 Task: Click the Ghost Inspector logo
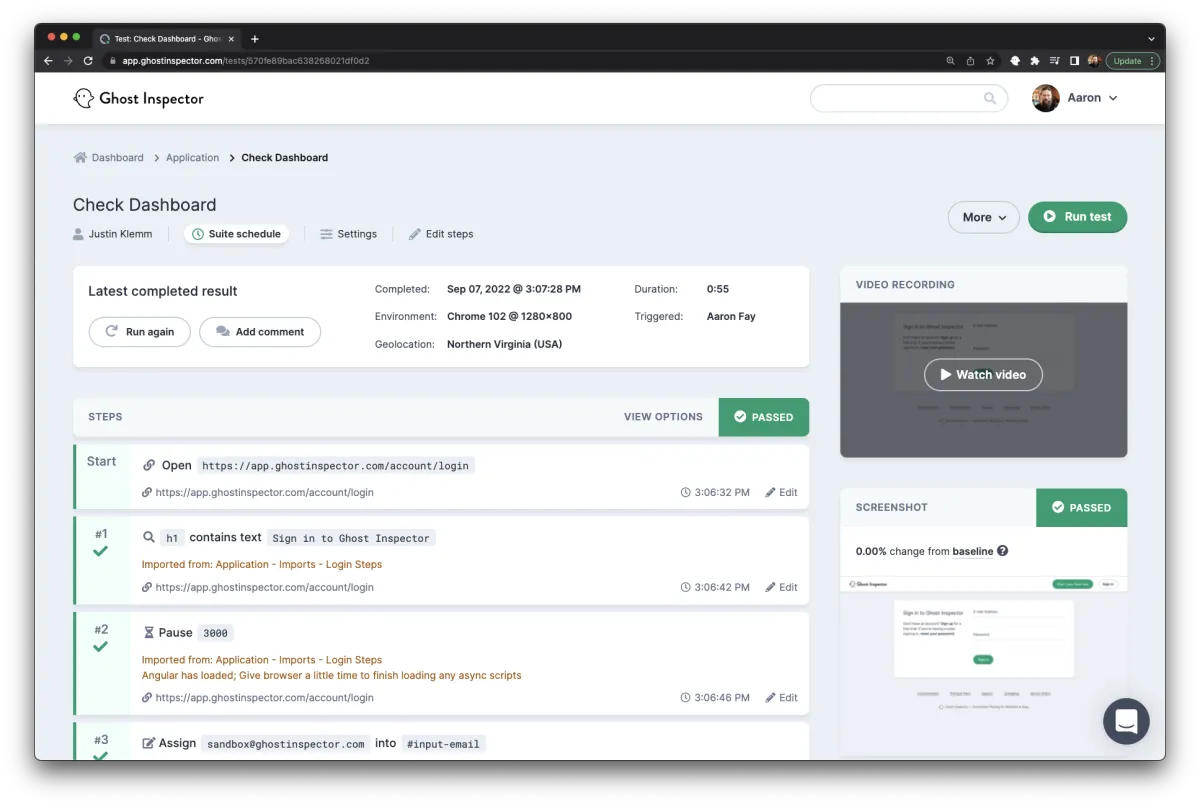click(x=139, y=98)
